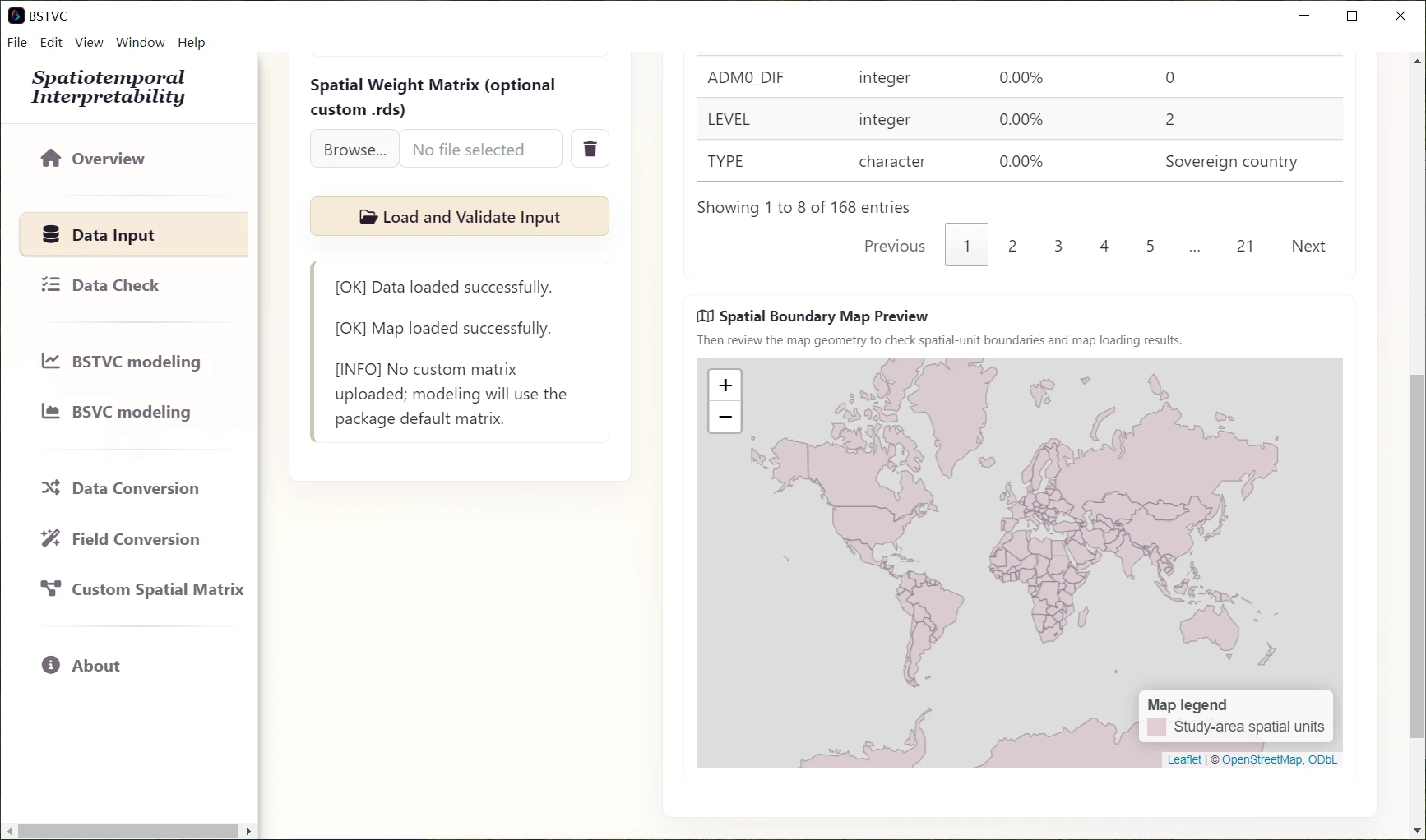Go to table page 5
This screenshot has width=1426, height=840.
(1150, 246)
